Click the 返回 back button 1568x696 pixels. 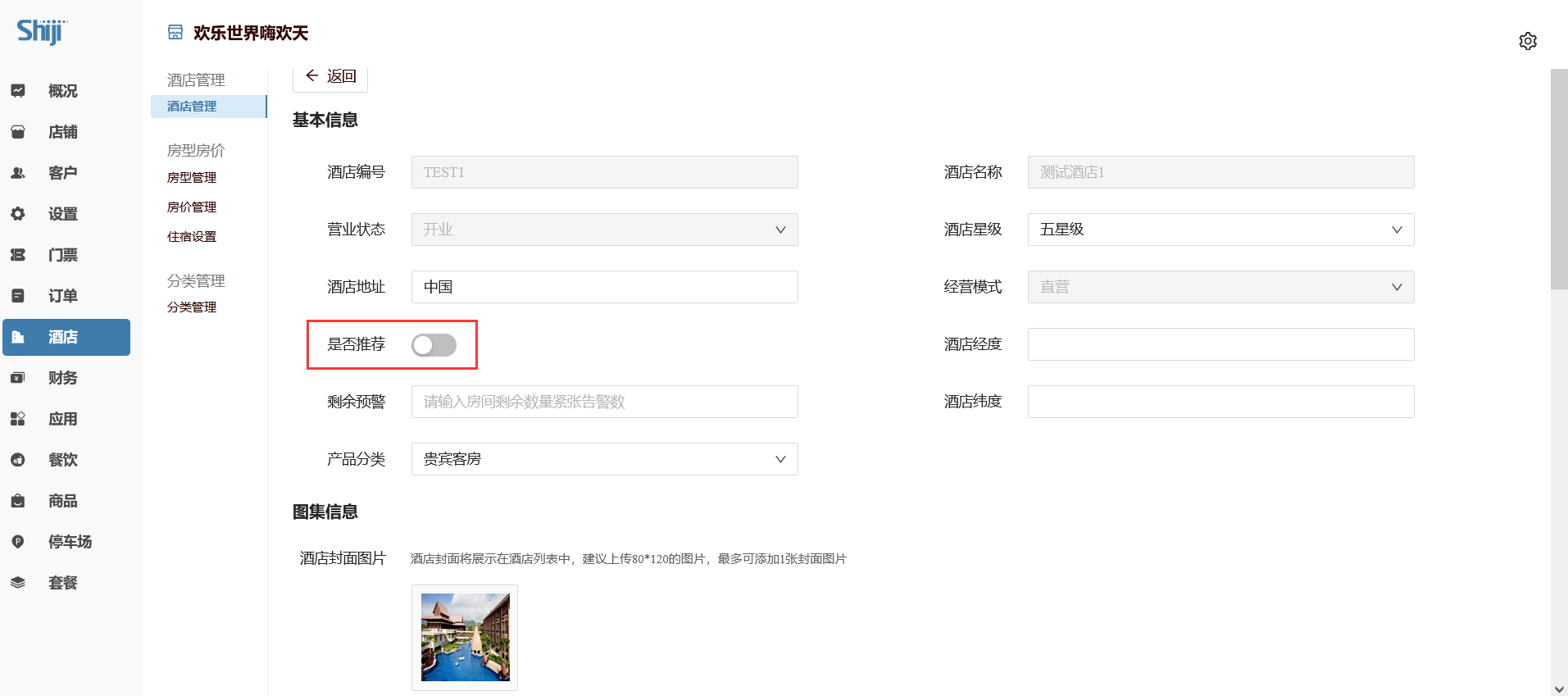click(330, 77)
